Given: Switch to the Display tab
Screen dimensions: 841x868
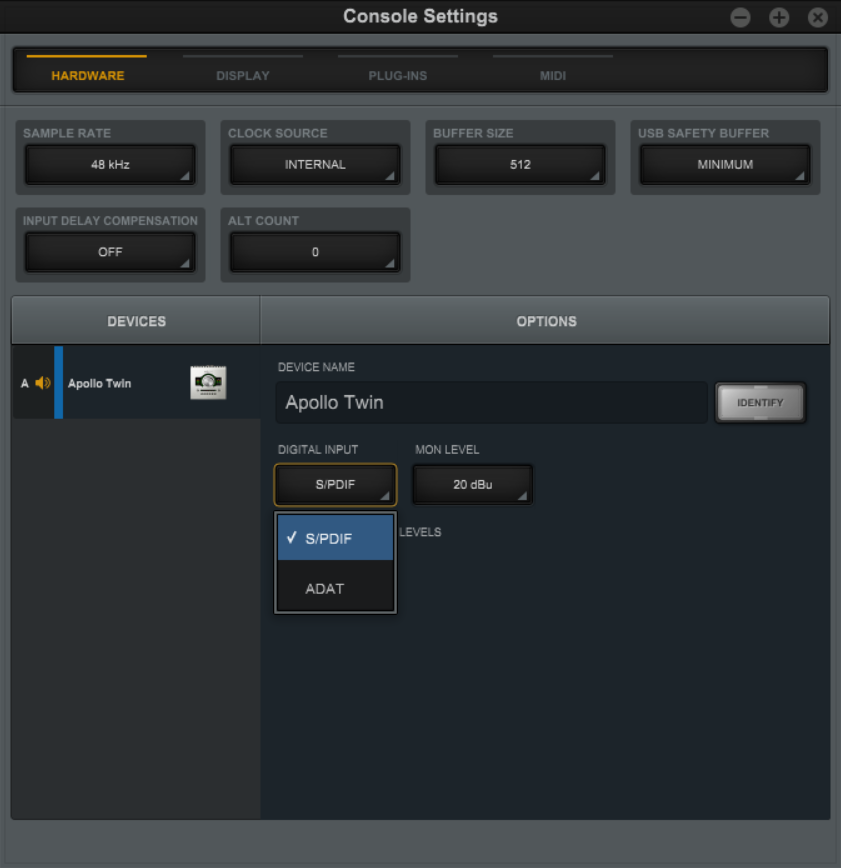Looking at the screenshot, I should pos(243,75).
